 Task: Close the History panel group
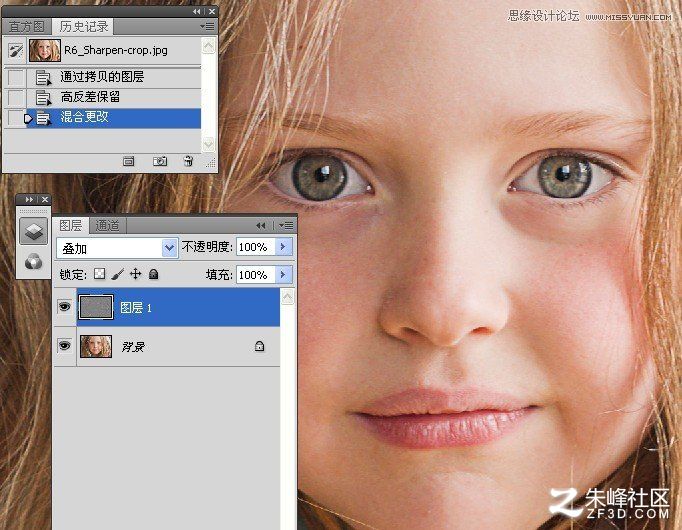[x=212, y=12]
